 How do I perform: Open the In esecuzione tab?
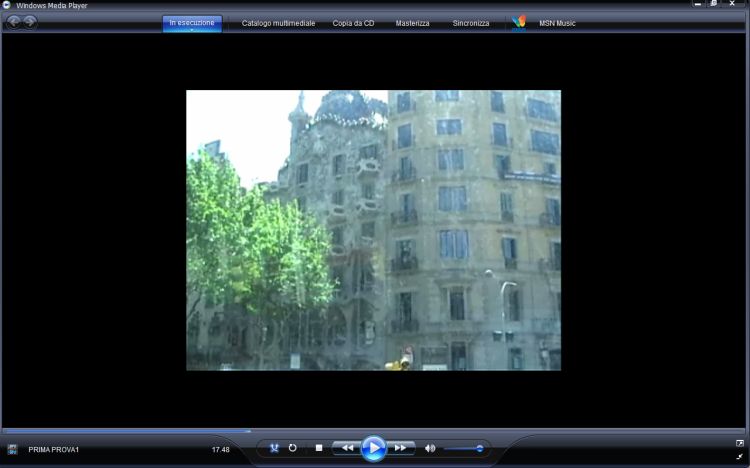click(192, 21)
